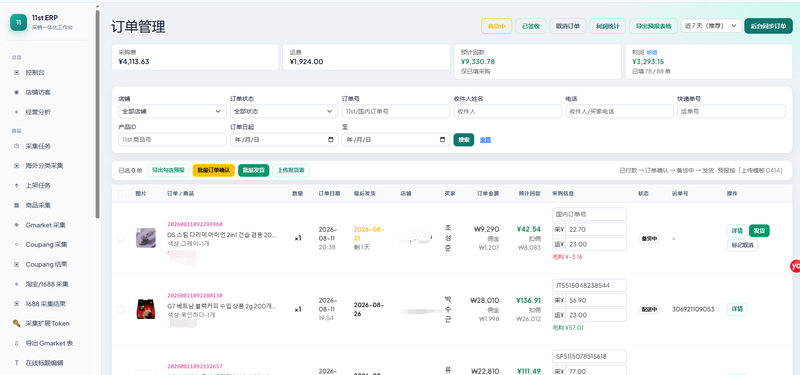Open the 订单状态 全部状态 dropdown
The width and height of the screenshot is (800, 375).
click(284, 111)
